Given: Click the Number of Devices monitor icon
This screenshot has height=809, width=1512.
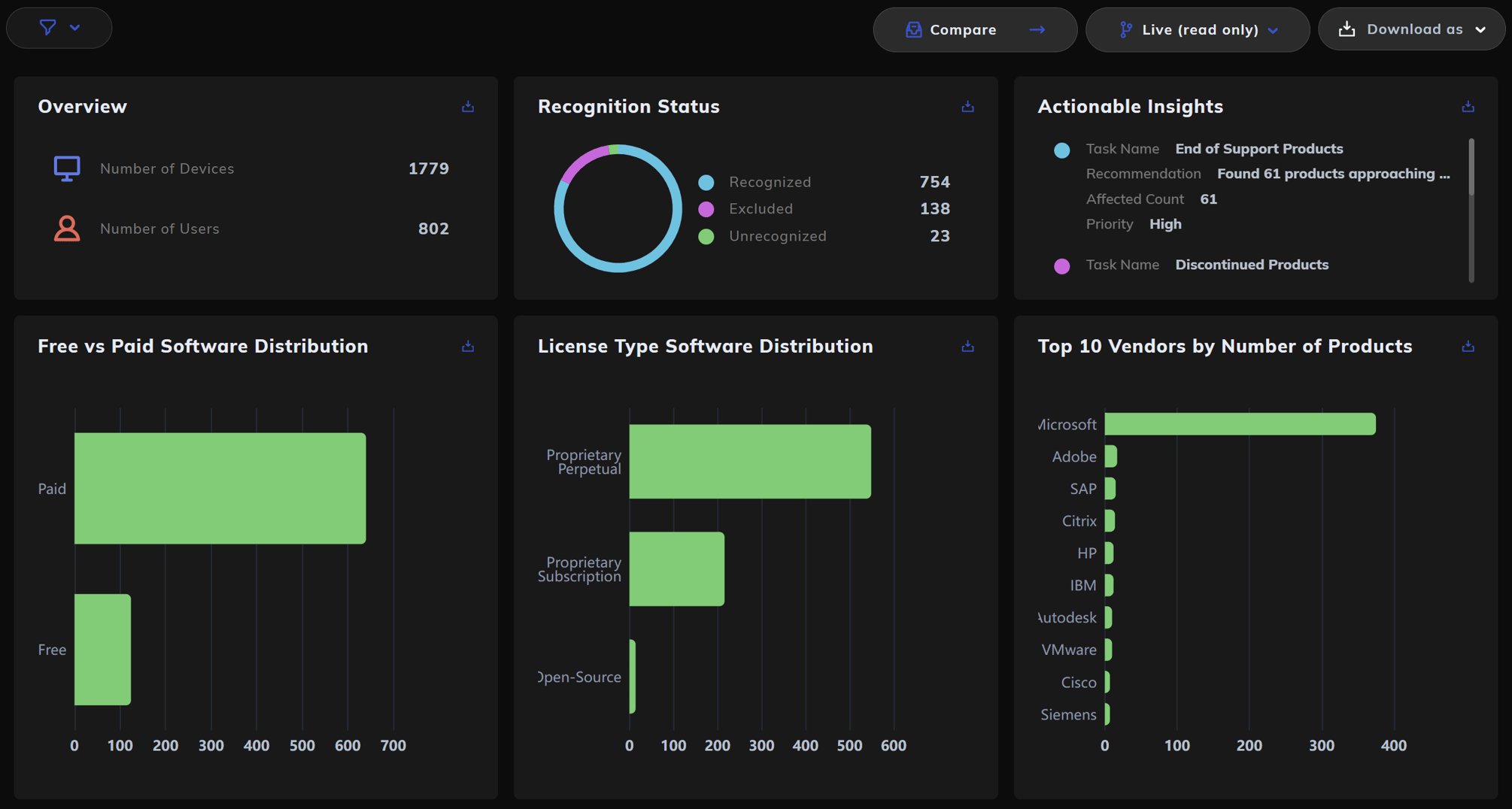Looking at the screenshot, I should [x=67, y=168].
